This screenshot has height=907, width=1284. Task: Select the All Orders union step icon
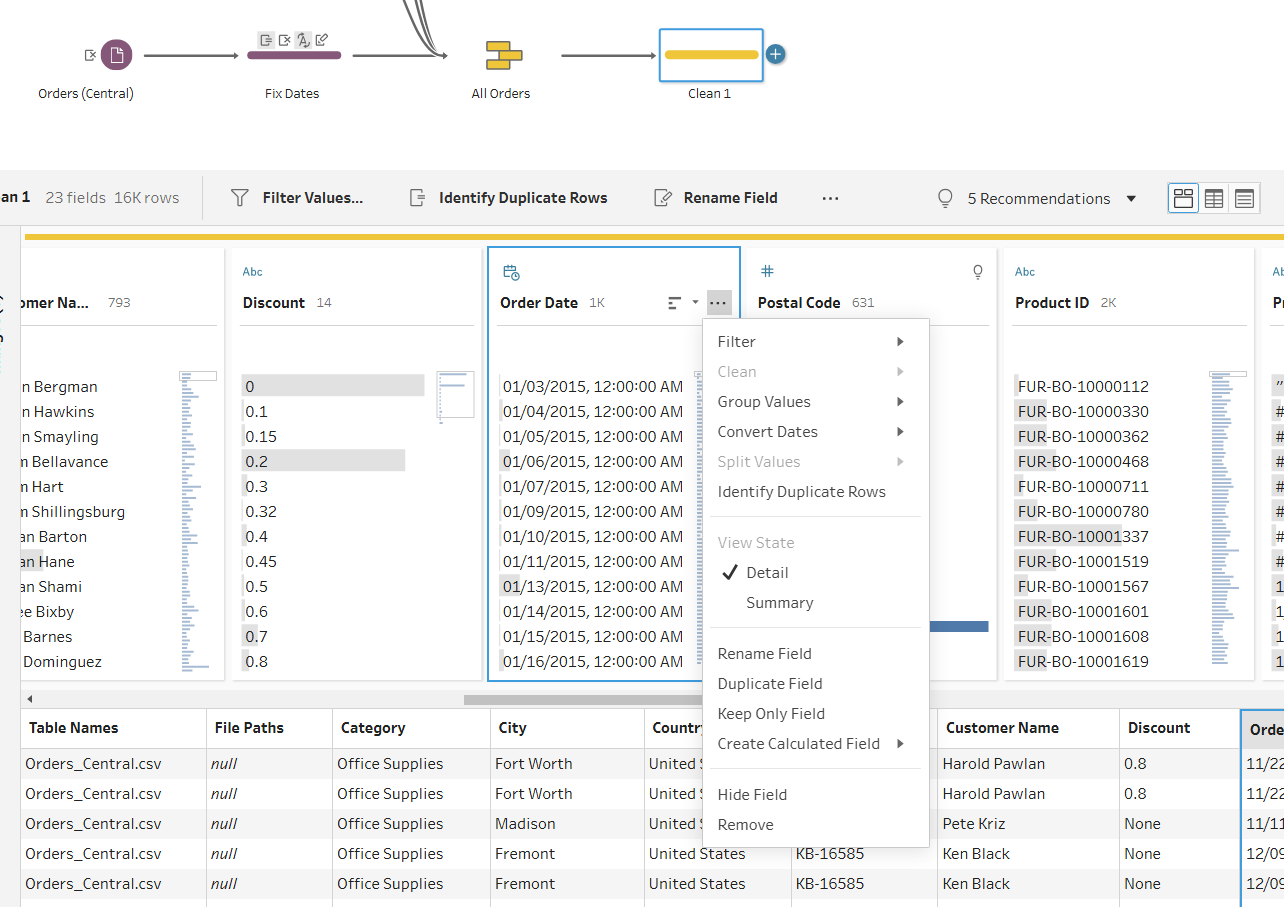pos(500,56)
